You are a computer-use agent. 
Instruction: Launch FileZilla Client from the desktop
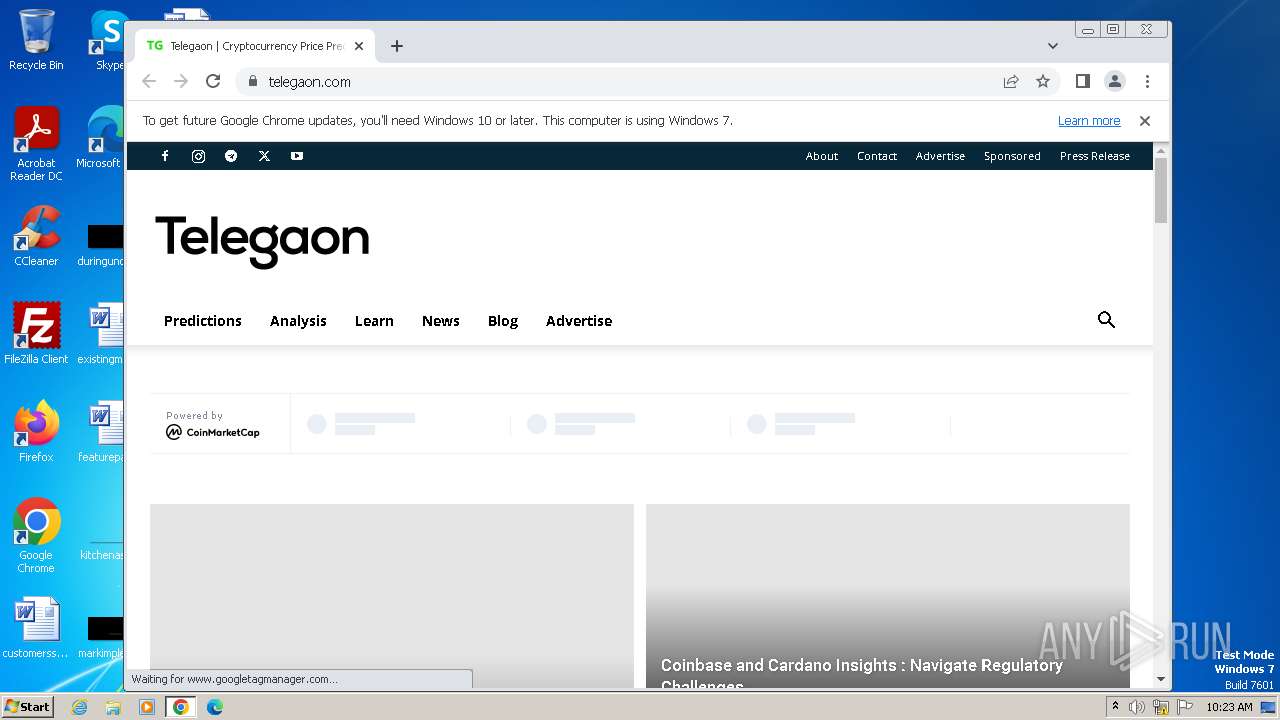click(36, 333)
